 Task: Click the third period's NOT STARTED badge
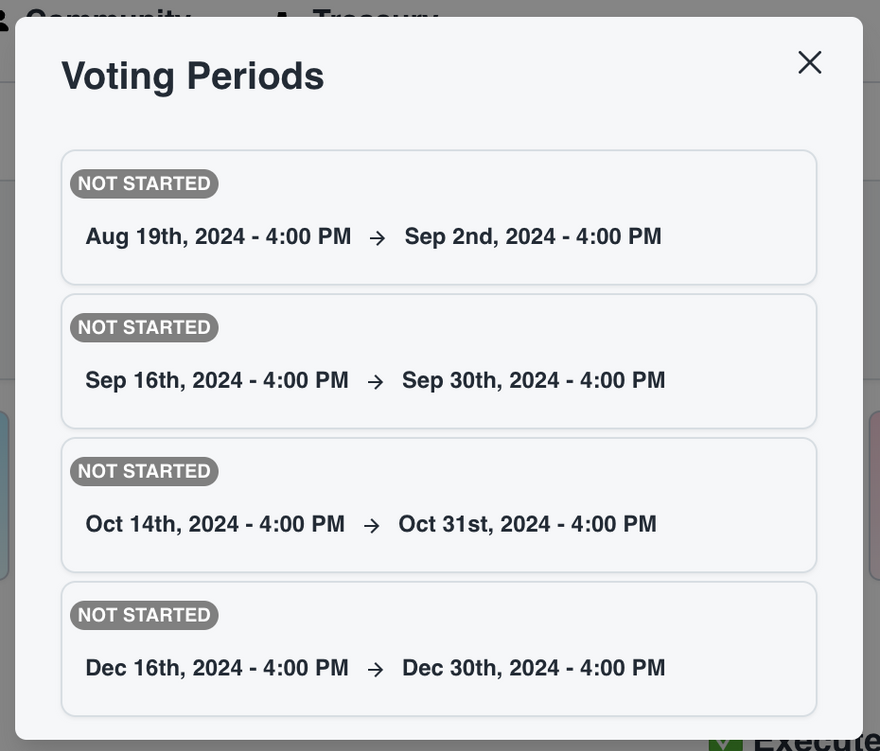click(x=144, y=471)
